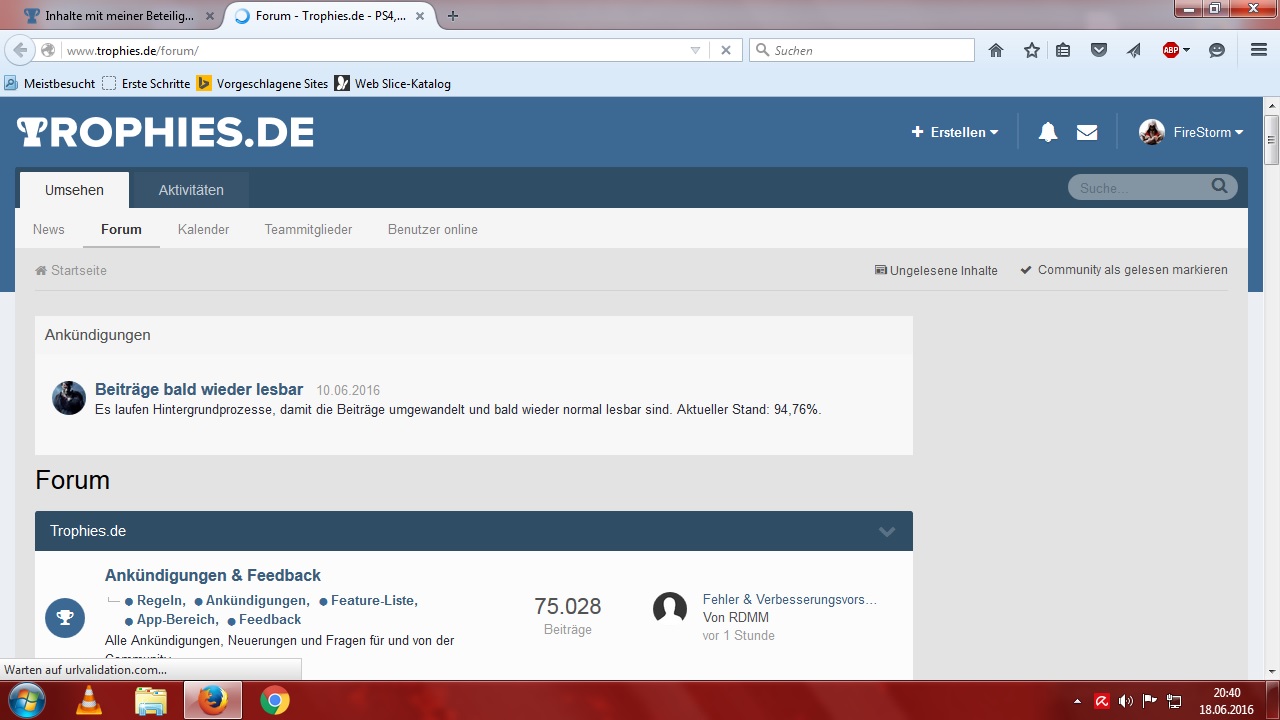Open the Vorgeschlagene Sites bookmark
1280x720 pixels.
point(262,84)
